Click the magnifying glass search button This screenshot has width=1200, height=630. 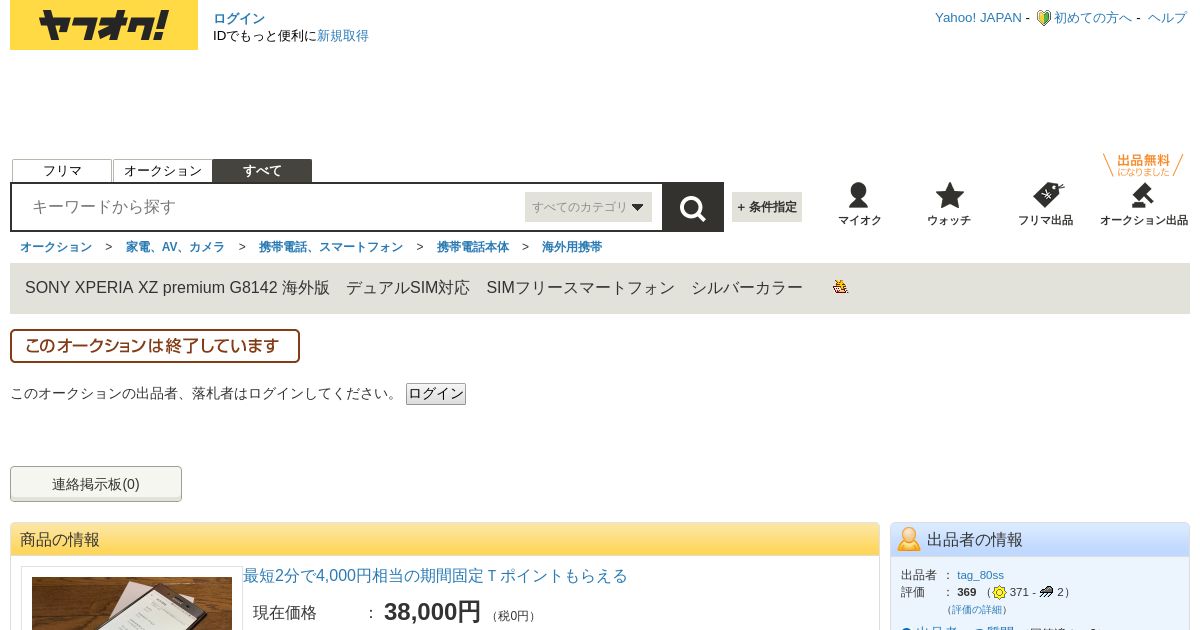coord(693,207)
